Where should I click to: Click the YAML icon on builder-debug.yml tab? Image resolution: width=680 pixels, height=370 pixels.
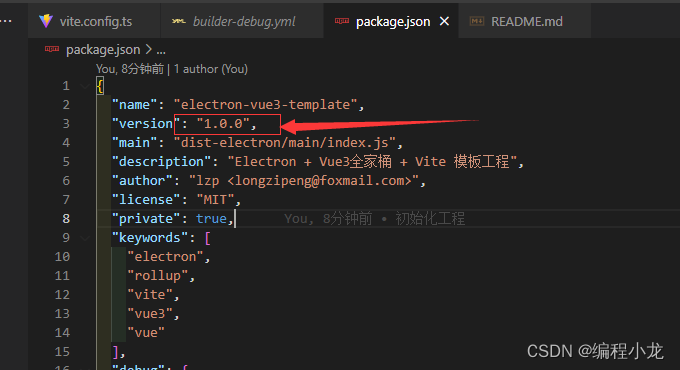[178, 21]
